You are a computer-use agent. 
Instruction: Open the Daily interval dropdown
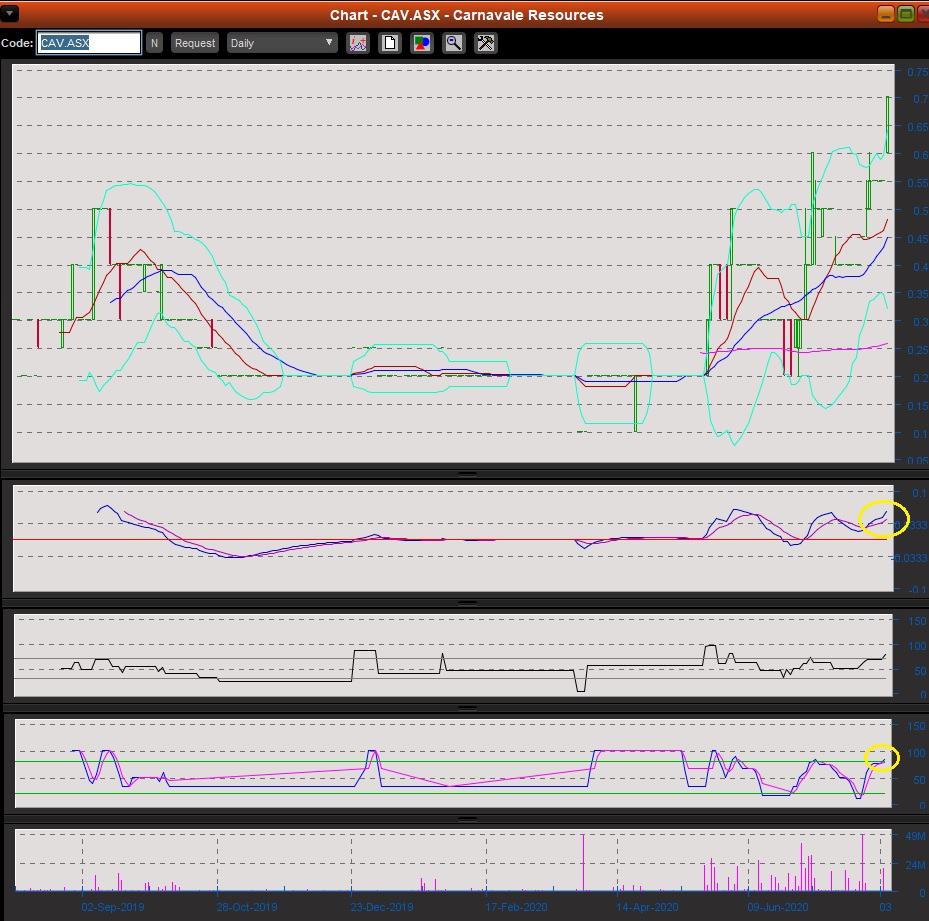281,43
